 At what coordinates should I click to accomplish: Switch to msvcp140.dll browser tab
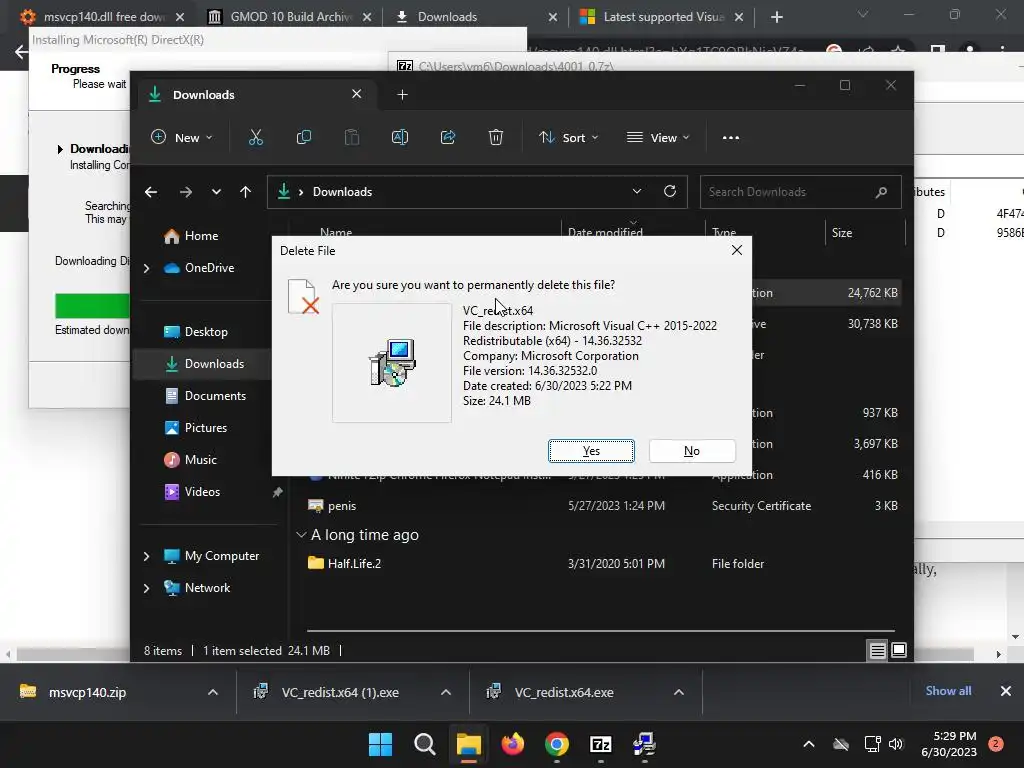(101, 17)
